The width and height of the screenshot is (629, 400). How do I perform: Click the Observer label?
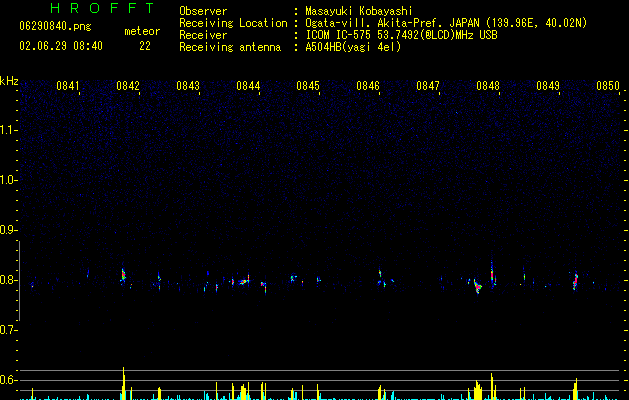(203, 11)
